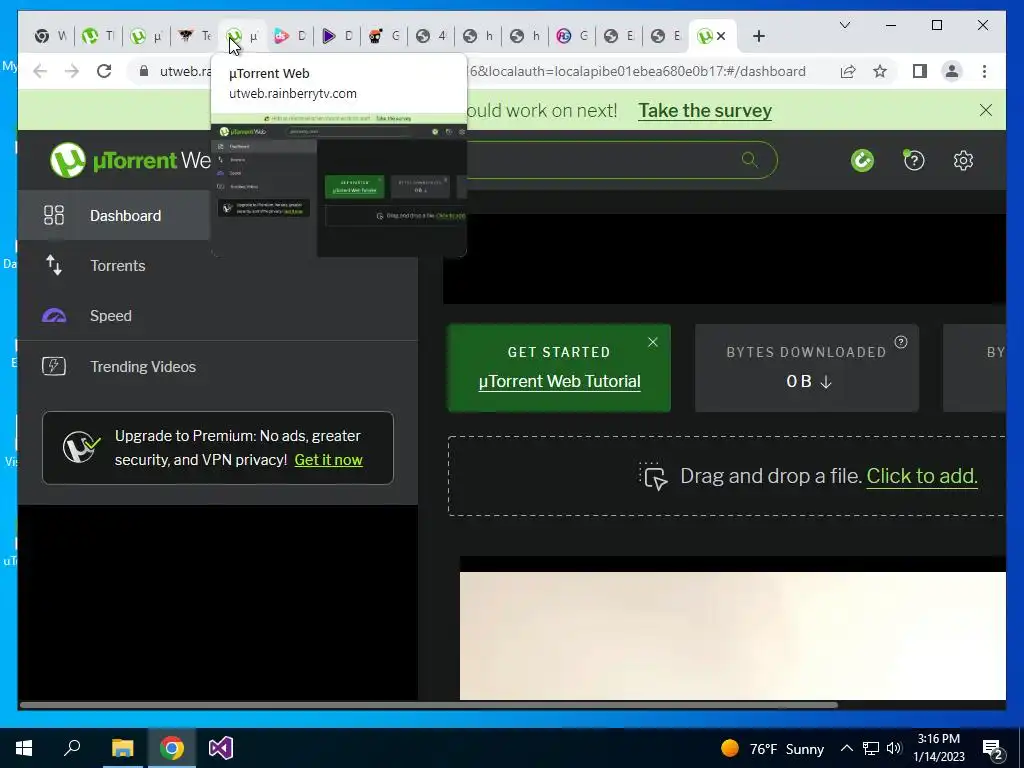
Task: Open the Torrents sidebar item
Action: click(217, 266)
